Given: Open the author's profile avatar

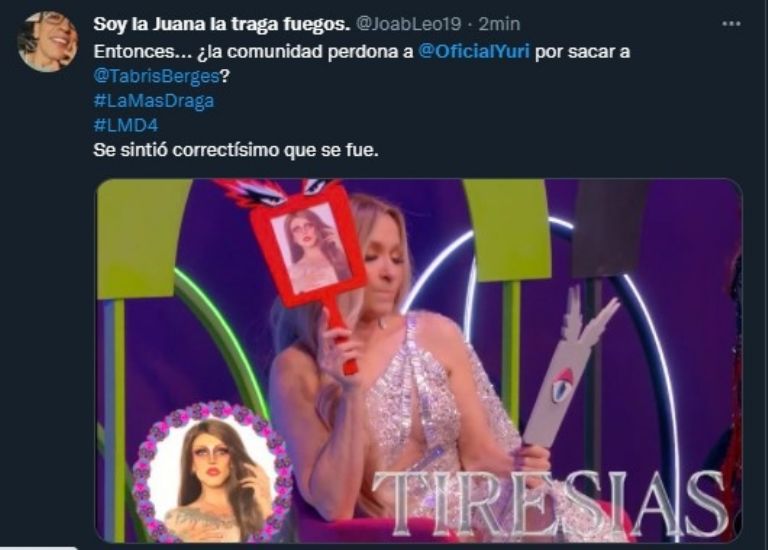Looking at the screenshot, I should pyautogui.click(x=48, y=42).
